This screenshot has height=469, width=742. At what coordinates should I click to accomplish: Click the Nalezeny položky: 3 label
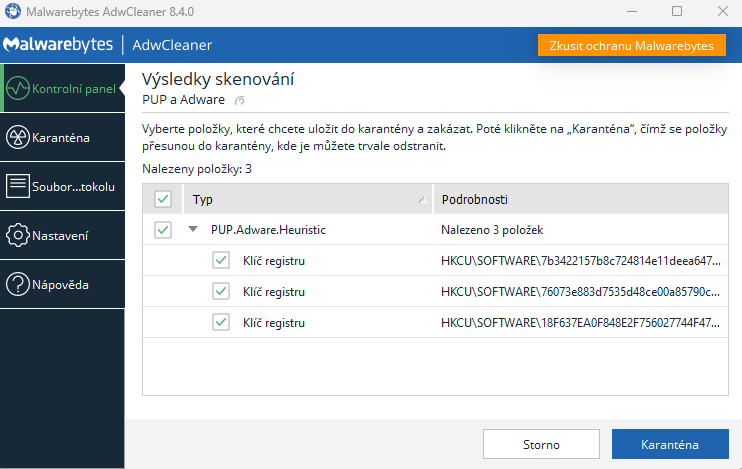[197, 169]
